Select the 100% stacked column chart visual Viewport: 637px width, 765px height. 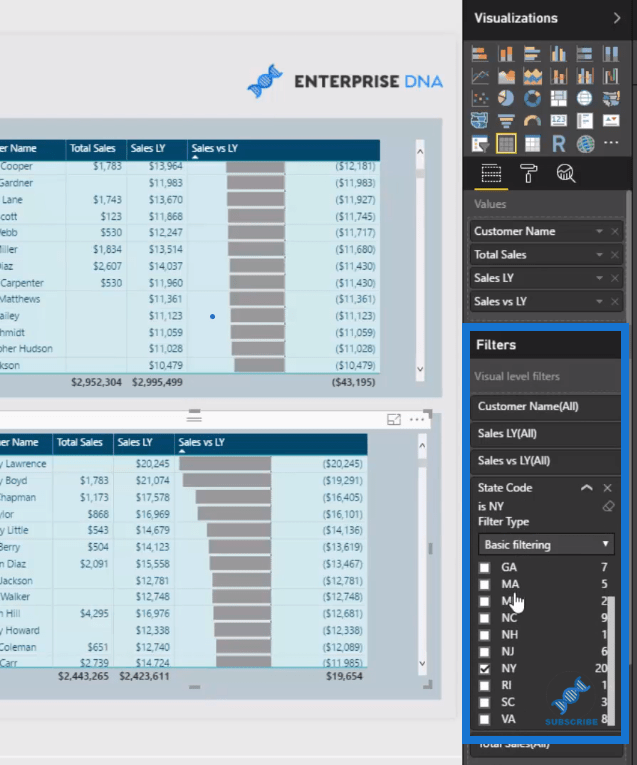pos(611,54)
